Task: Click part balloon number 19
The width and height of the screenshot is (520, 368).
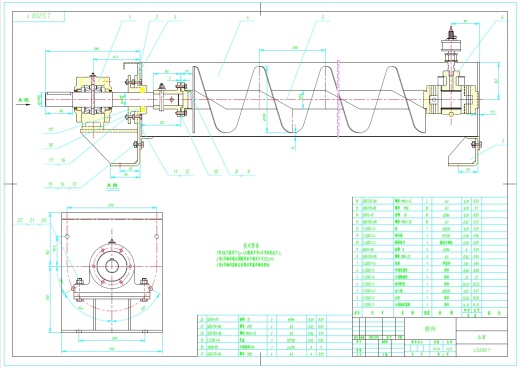Action: click(51, 129)
